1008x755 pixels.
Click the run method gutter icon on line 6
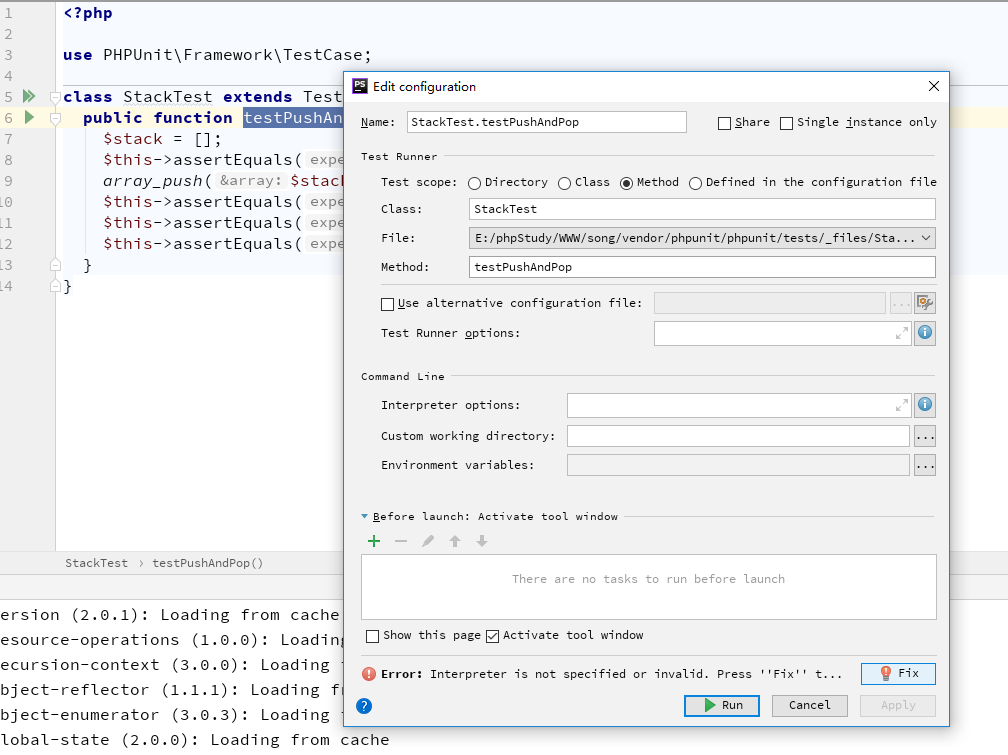[x=29, y=117]
